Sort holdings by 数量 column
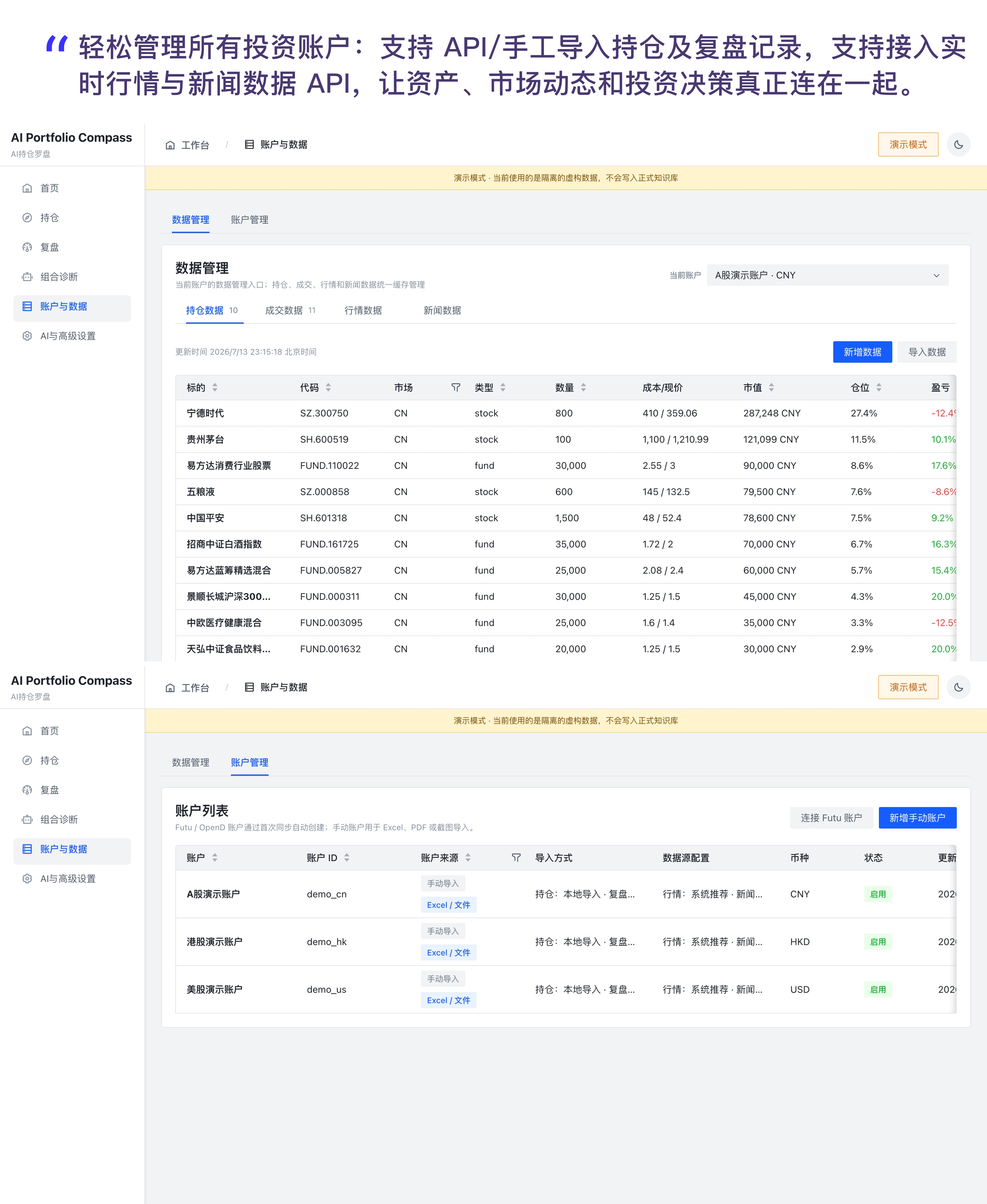The image size is (987, 1204). tap(583, 387)
